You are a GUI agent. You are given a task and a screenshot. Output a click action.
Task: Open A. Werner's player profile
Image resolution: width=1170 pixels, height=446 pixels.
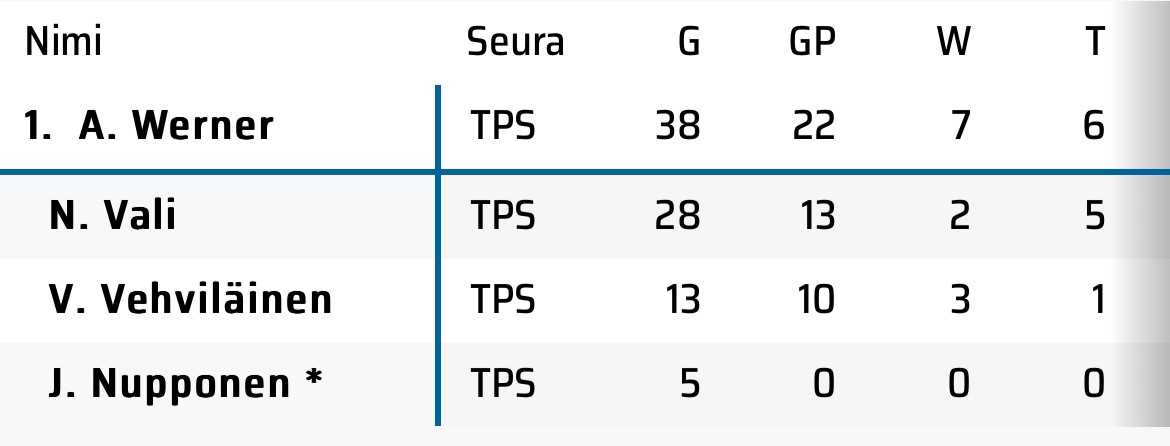click(x=175, y=127)
